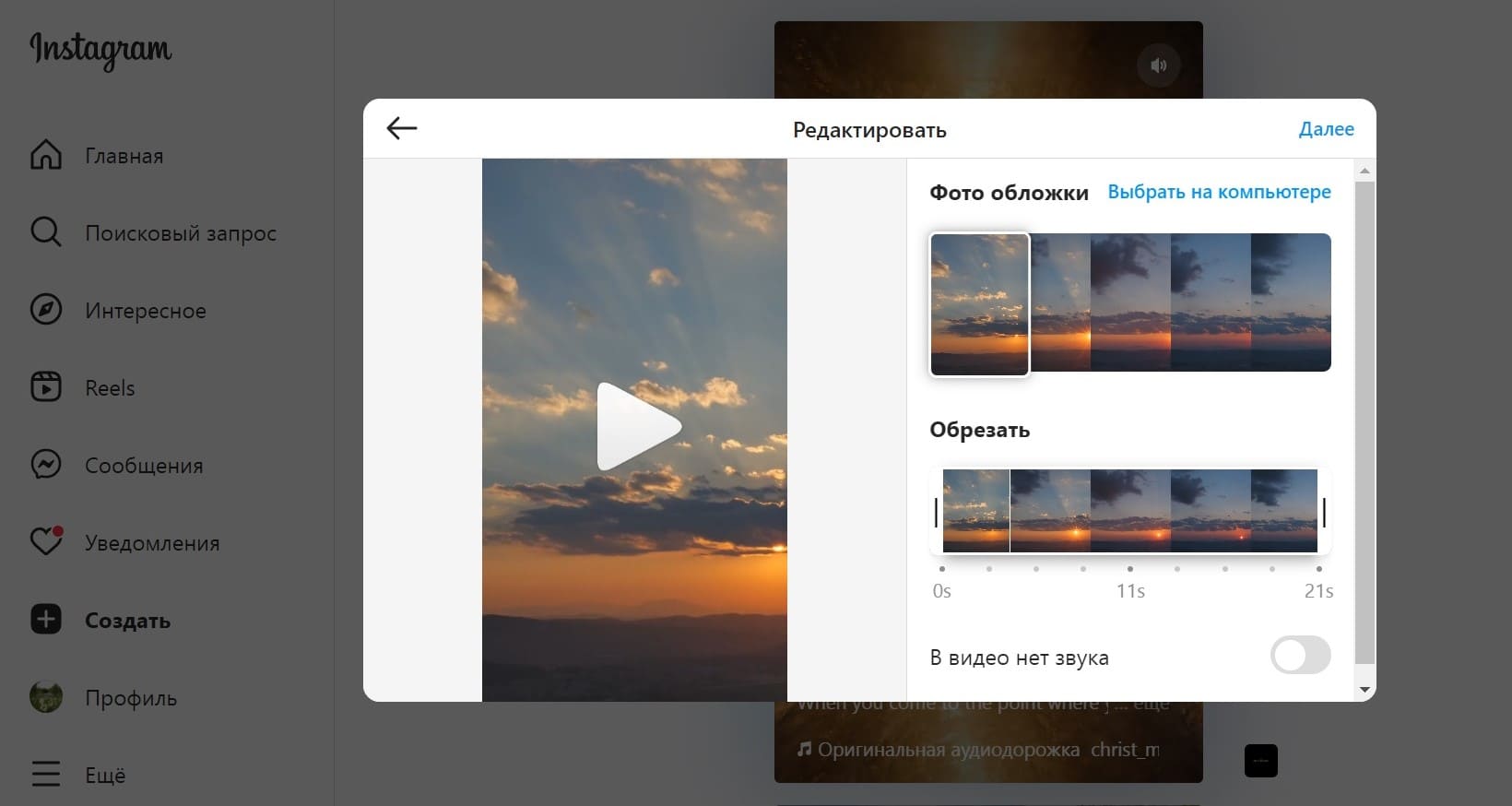Image resolution: width=1512 pixels, height=806 pixels.
Task: Click the Выбрать на компьютере link
Action: [x=1219, y=192]
